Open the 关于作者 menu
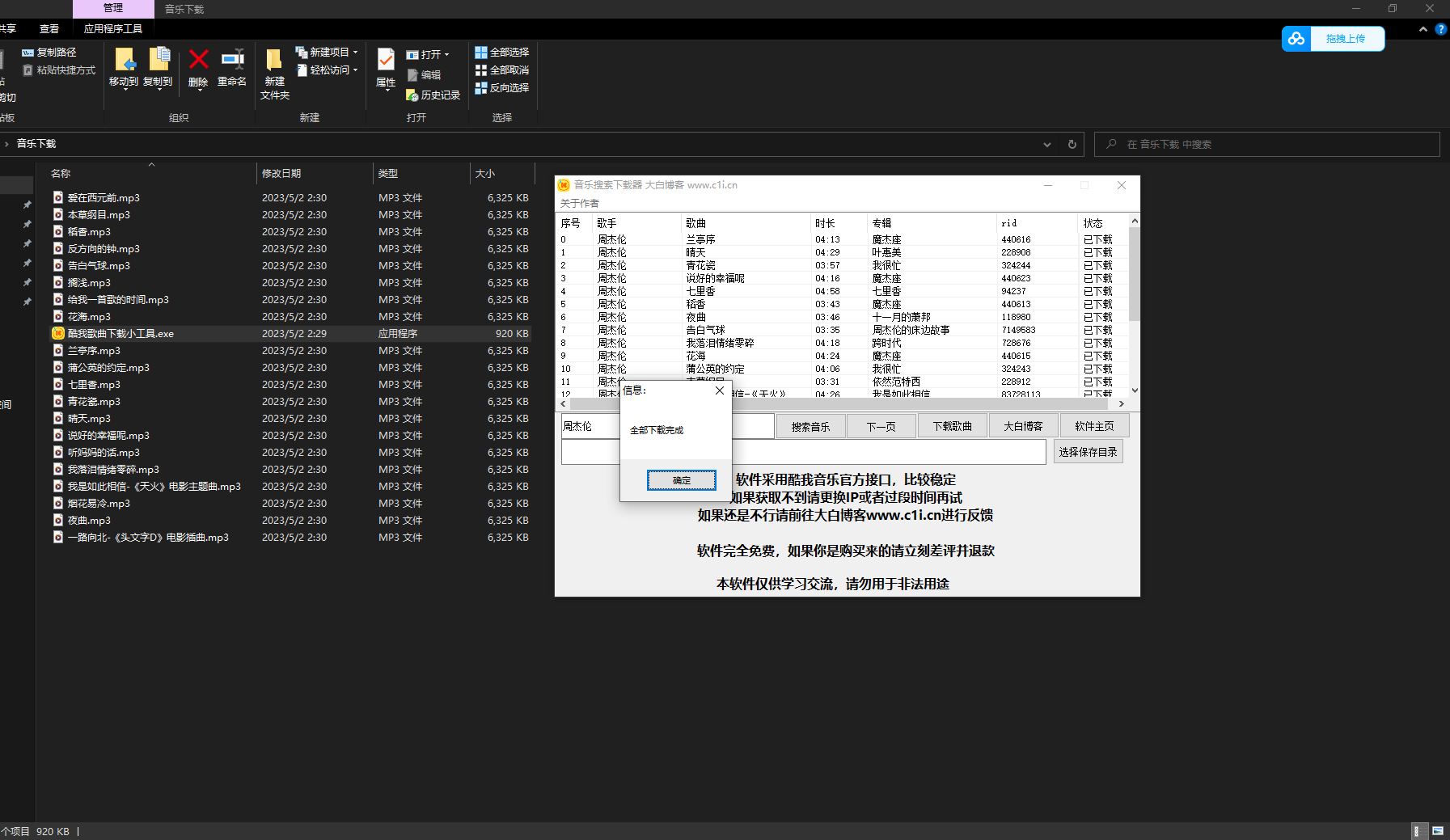1450x840 pixels. [580, 204]
